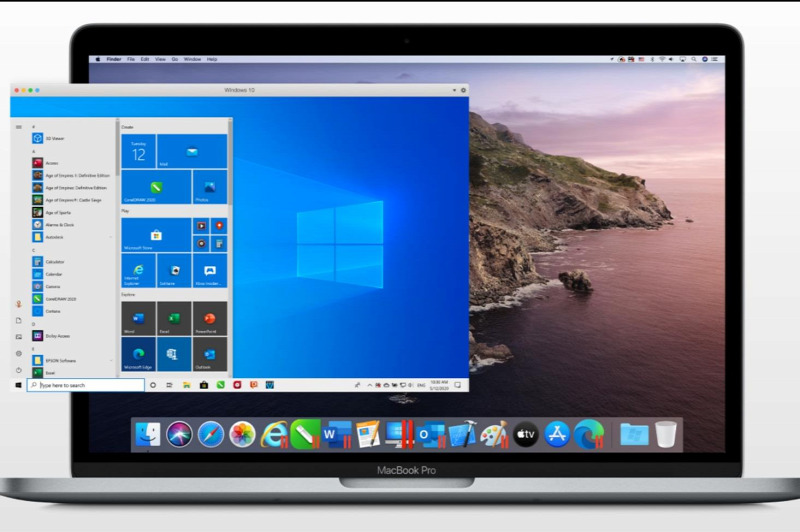
Task: Open Microsoft Edge in the Mac dock
Action: pyautogui.click(x=589, y=435)
